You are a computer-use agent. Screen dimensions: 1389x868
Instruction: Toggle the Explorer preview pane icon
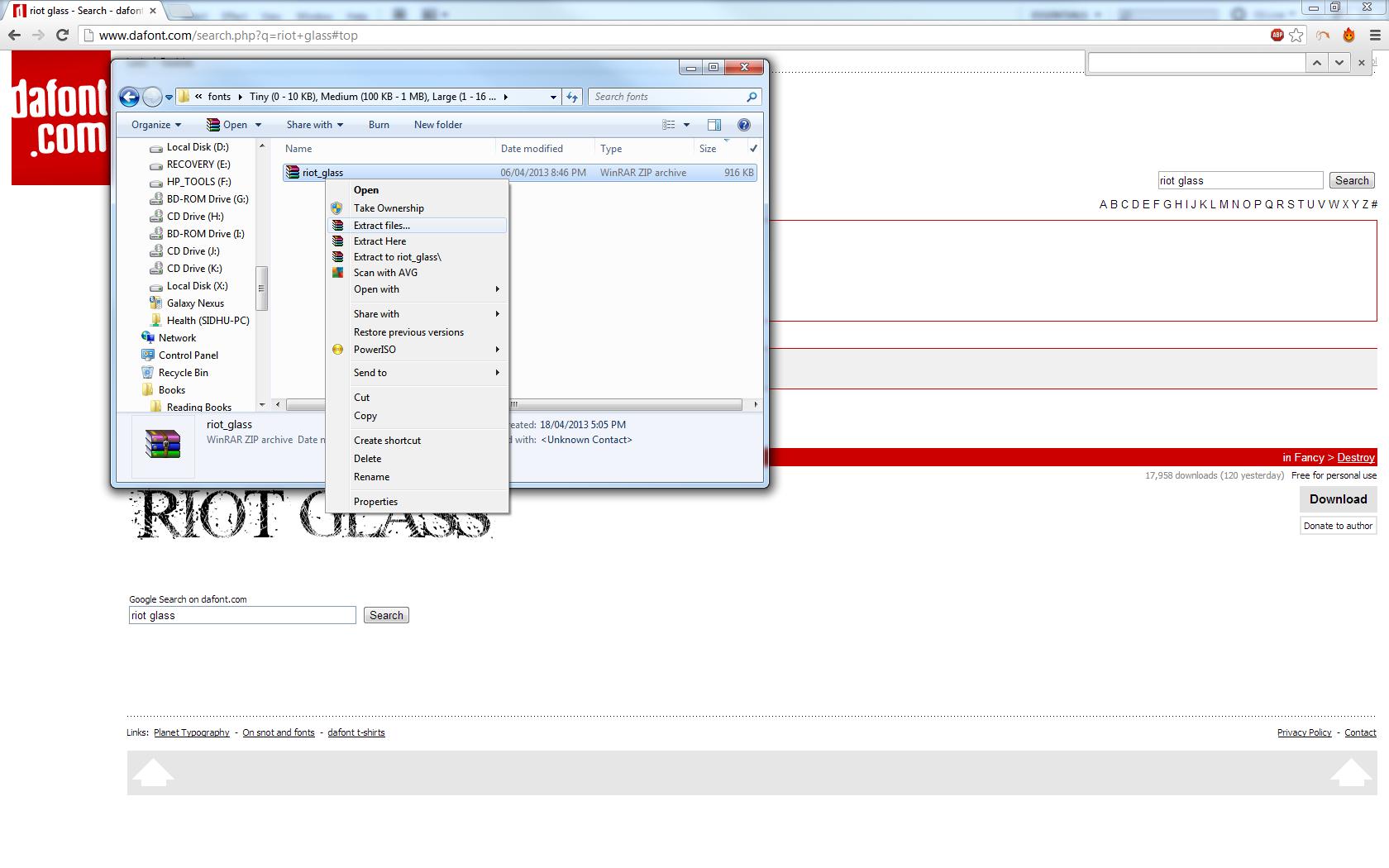pyautogui.click(x=714, y=125)
